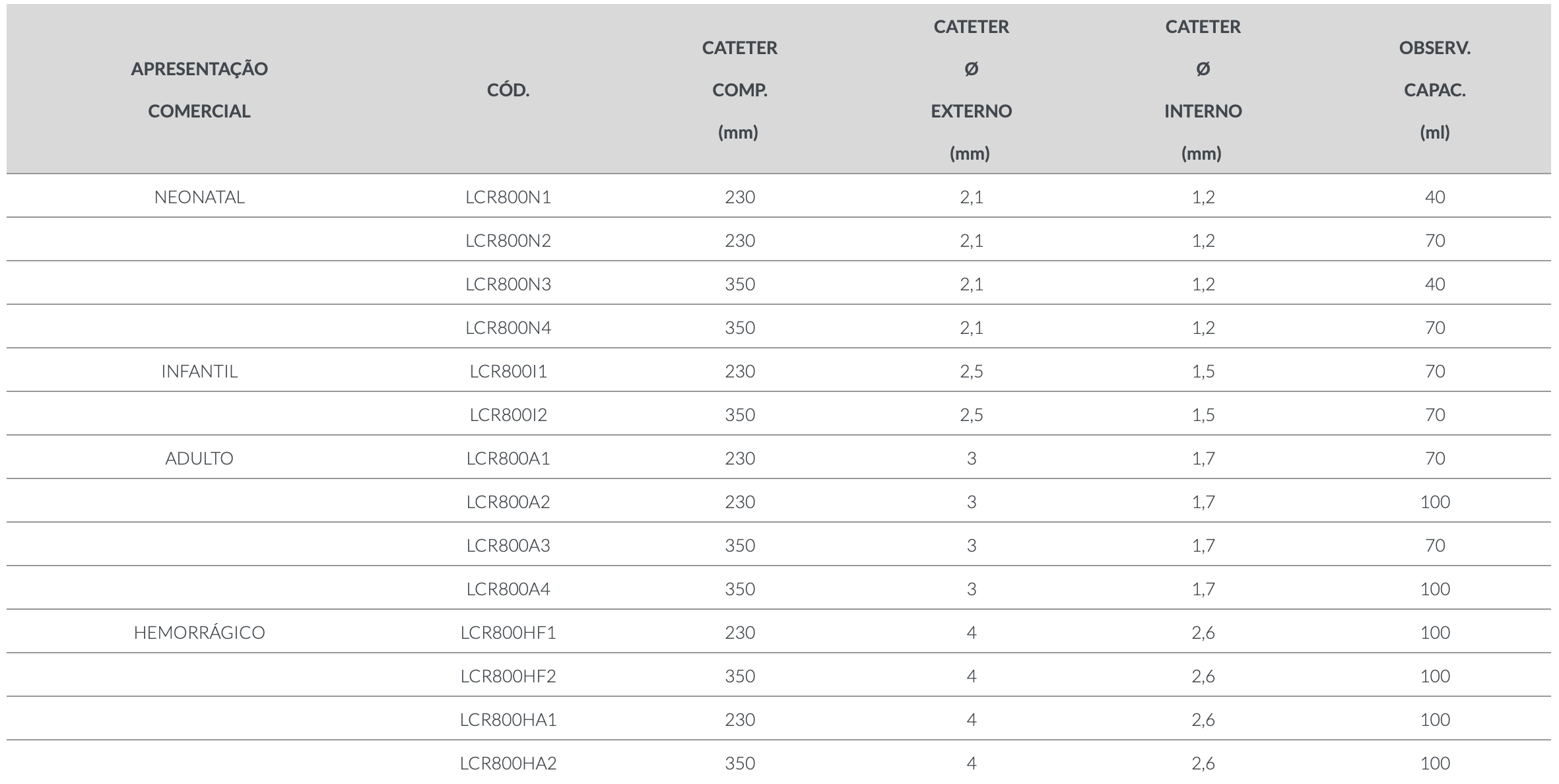
Task: Select the internal diameter in the LCR800HF2 row
Action: click(1203, 676)
